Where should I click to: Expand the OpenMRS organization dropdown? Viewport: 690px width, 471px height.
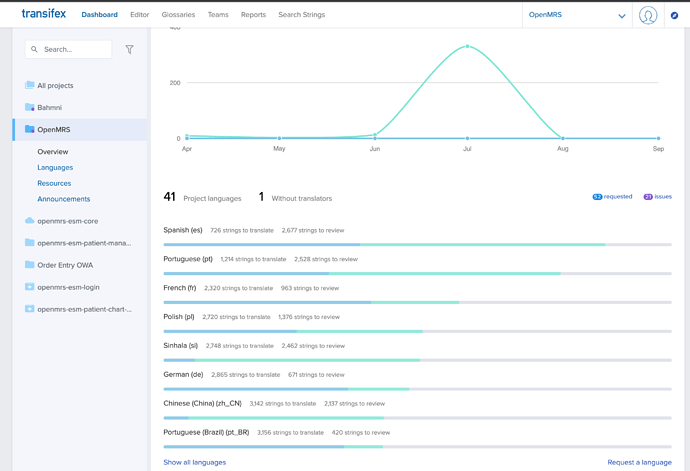coord(577,15)
